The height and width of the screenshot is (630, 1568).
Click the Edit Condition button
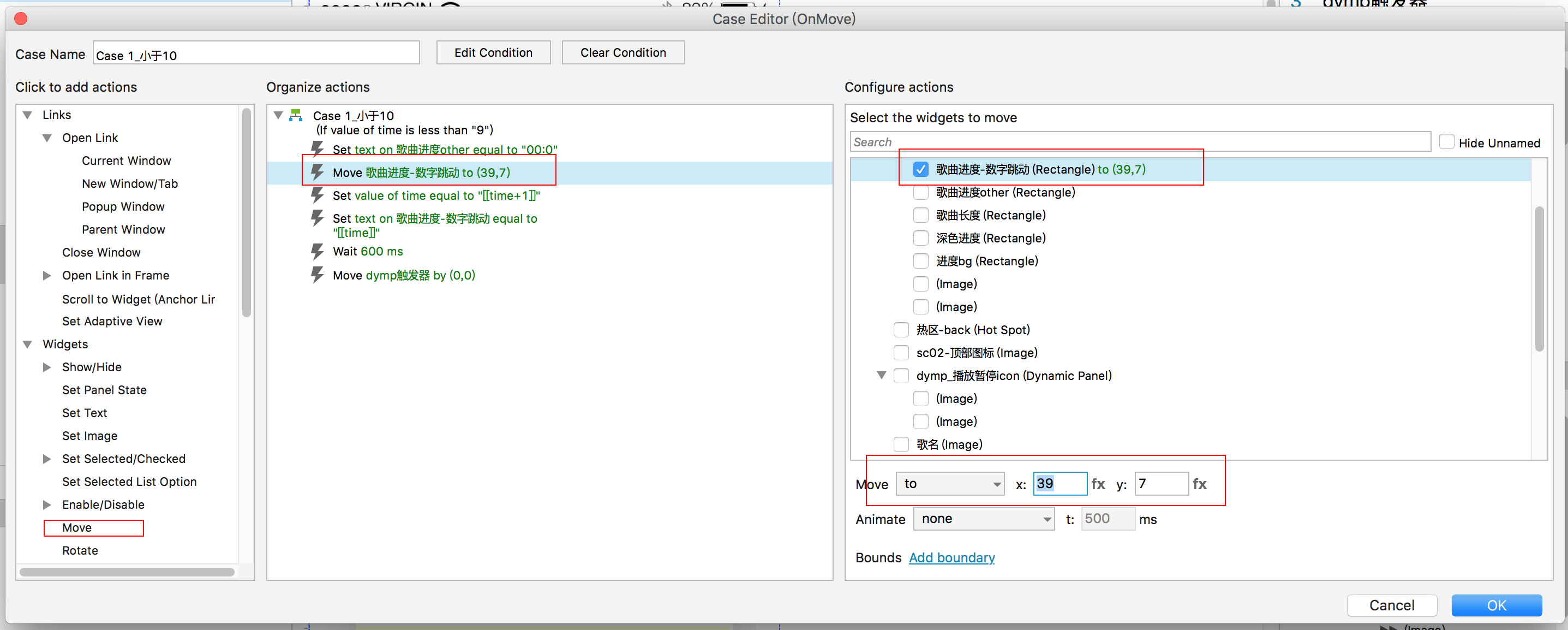(x=493, y=52)
